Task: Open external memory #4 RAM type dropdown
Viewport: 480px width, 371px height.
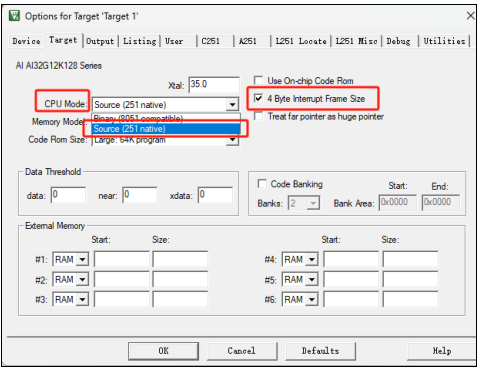Action: [x=312, y=259]
